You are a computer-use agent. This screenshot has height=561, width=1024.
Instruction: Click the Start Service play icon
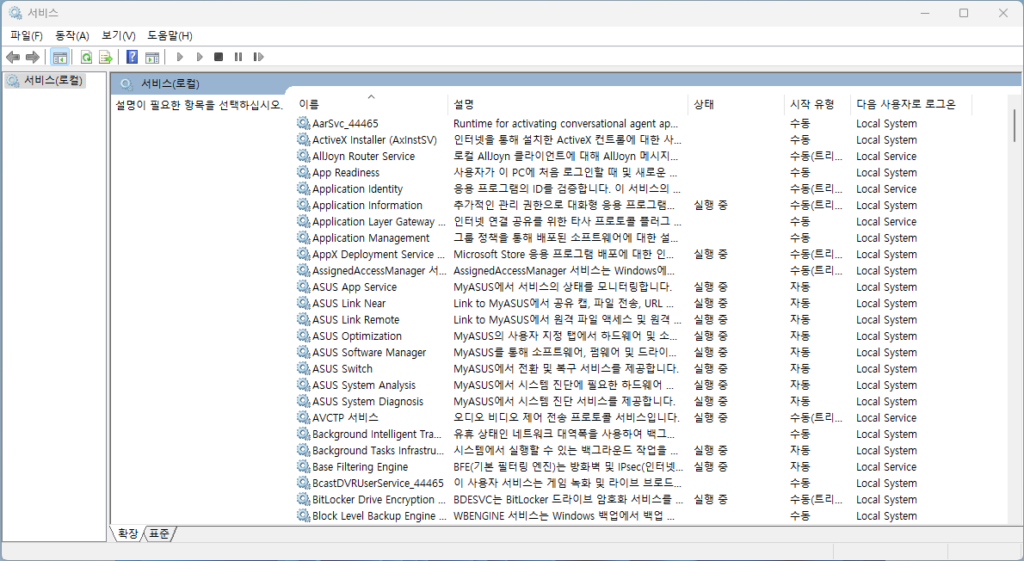coord(180,57)
